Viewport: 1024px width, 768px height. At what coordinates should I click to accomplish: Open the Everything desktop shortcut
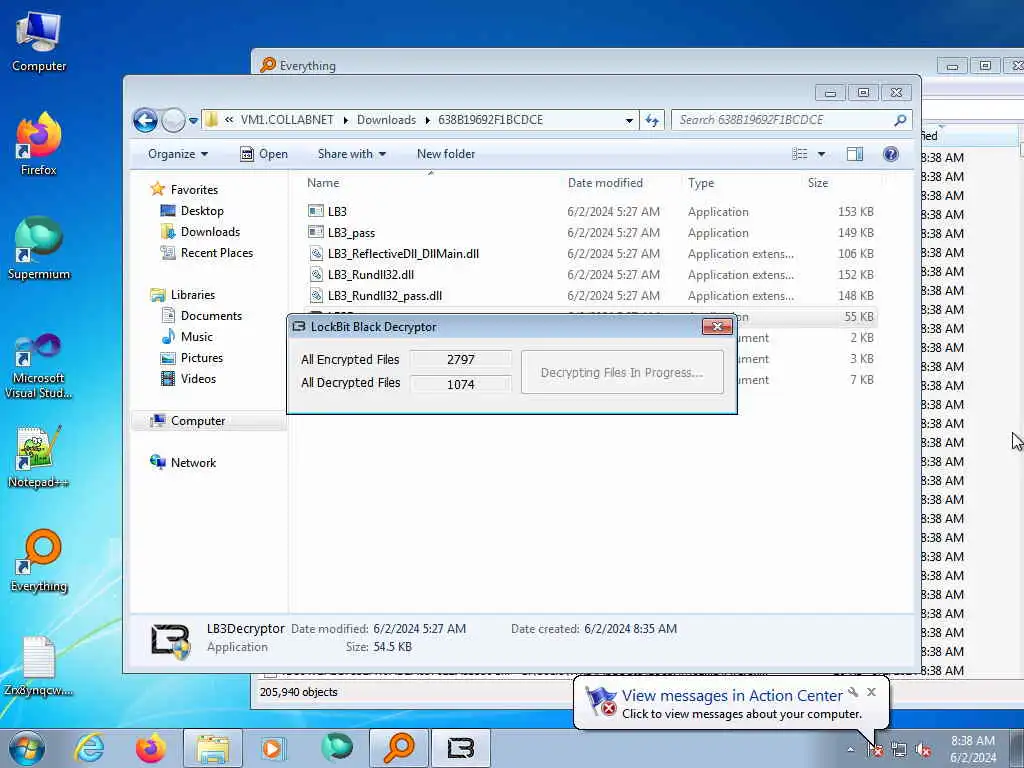point(39,560)
